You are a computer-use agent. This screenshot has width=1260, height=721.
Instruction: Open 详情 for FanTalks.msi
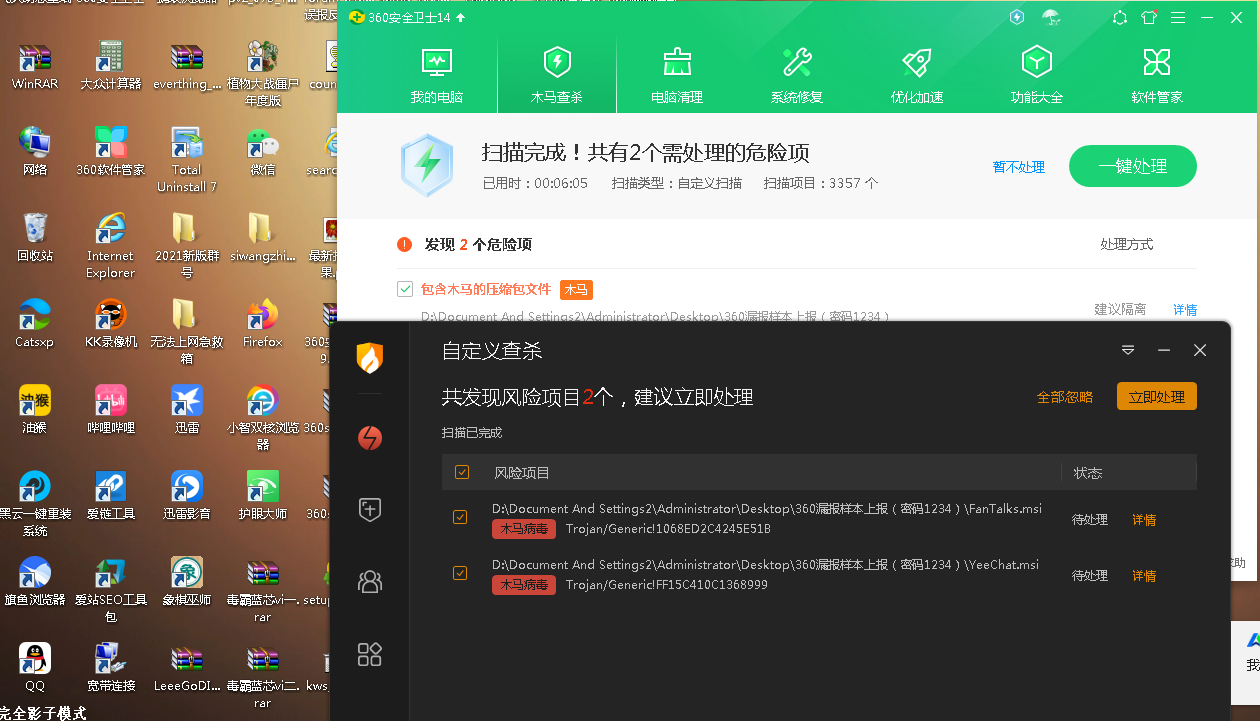tap(1144, 520)
